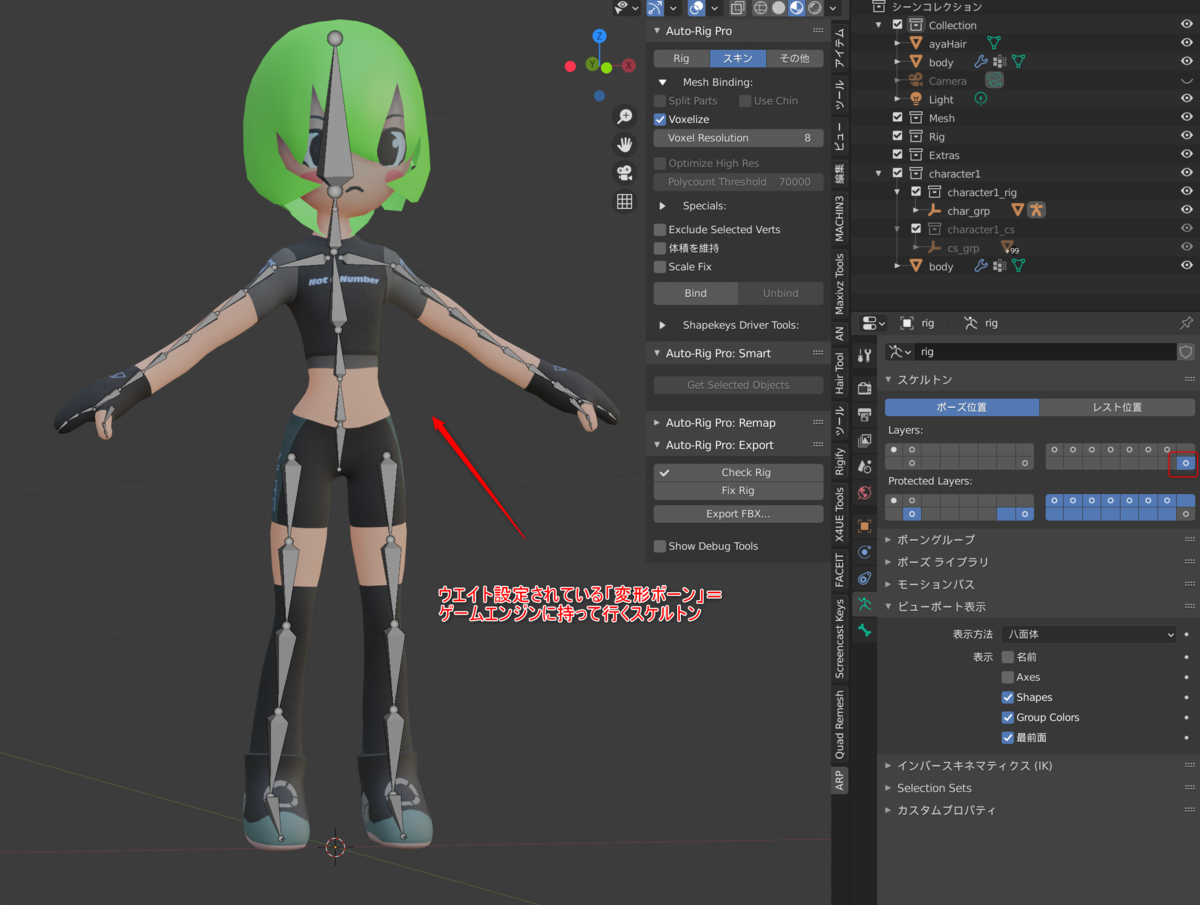Enable the Axes display checkbox
The image size is (1200, 905).
(x=1008, y=677)
